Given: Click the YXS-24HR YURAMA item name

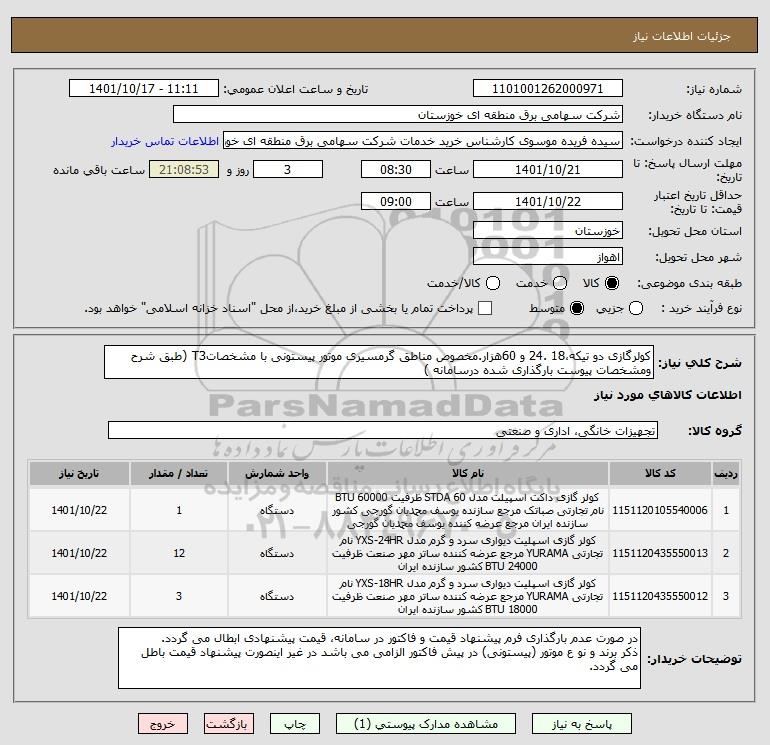Looking at the screenshot, I should pos(468,553).
